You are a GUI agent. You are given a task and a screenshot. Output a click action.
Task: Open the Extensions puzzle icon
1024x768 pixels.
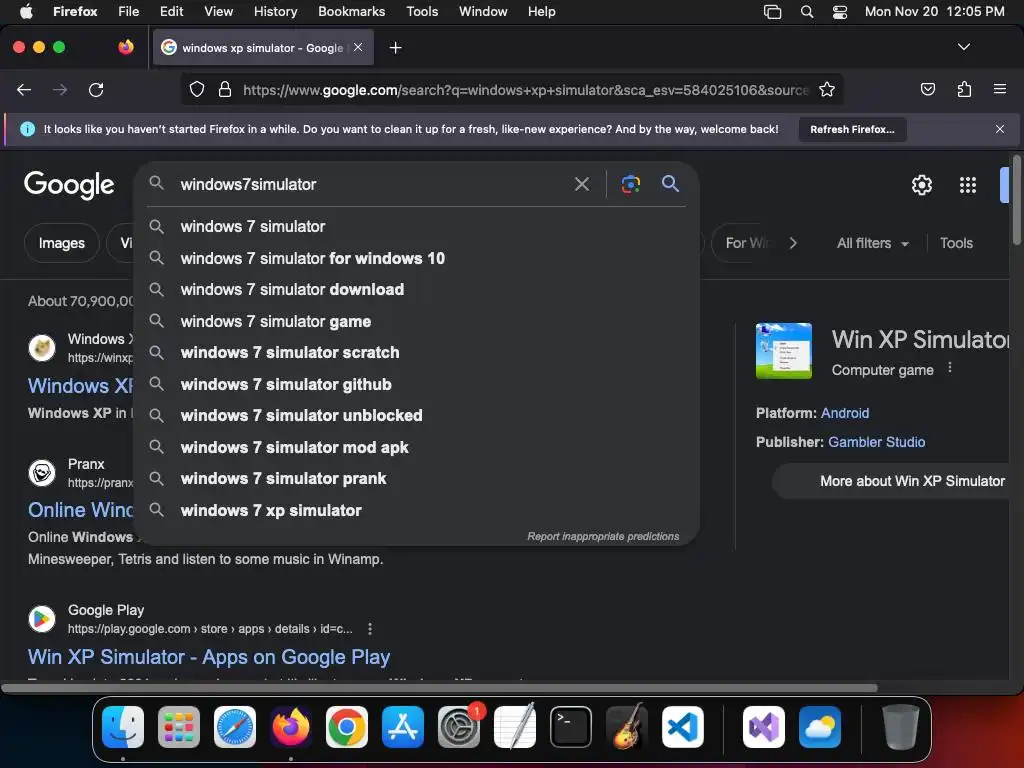coord(964,89)
